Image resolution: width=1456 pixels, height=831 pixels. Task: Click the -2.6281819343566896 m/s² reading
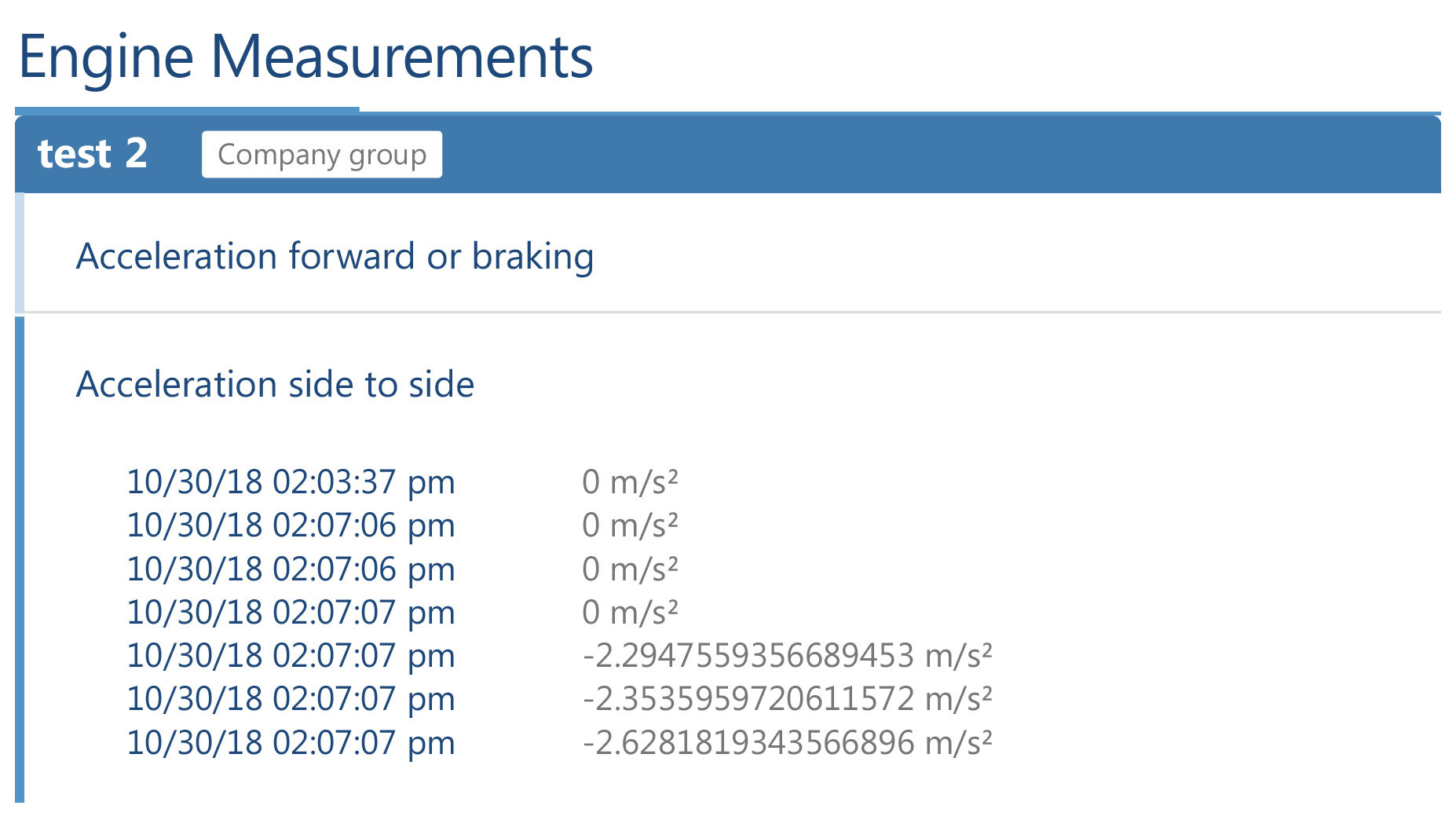pos(788,741)
